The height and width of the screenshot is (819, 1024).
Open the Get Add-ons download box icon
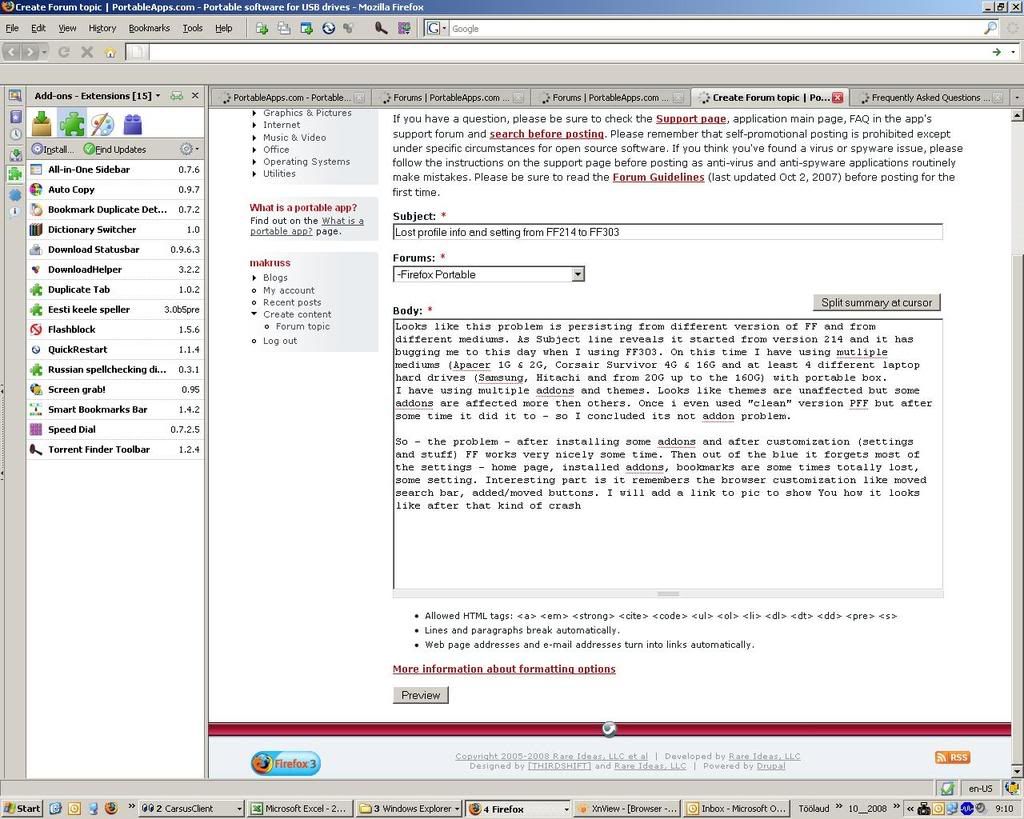click(x=42, y=123)
